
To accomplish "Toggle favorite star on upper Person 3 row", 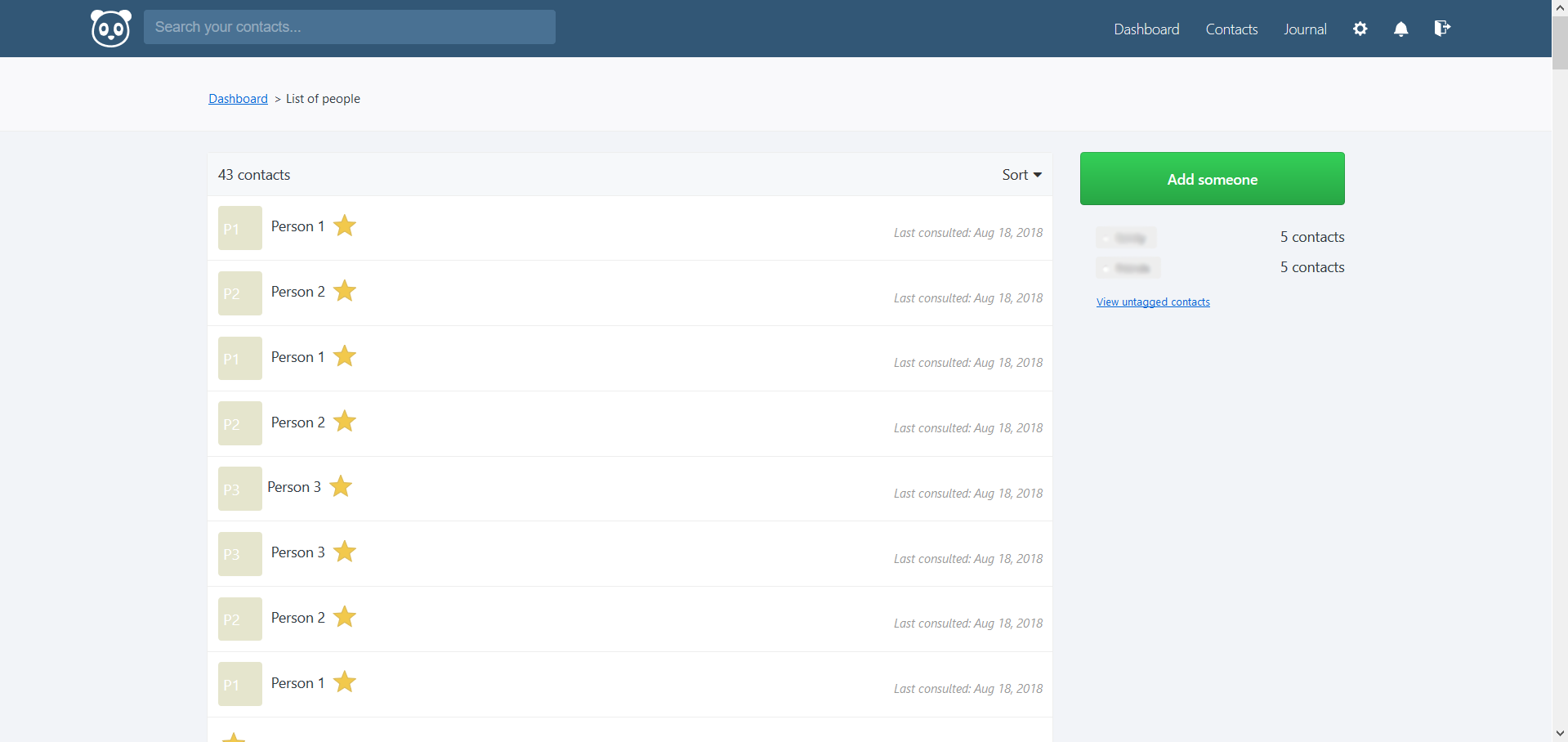I will (x=341, y=486).
